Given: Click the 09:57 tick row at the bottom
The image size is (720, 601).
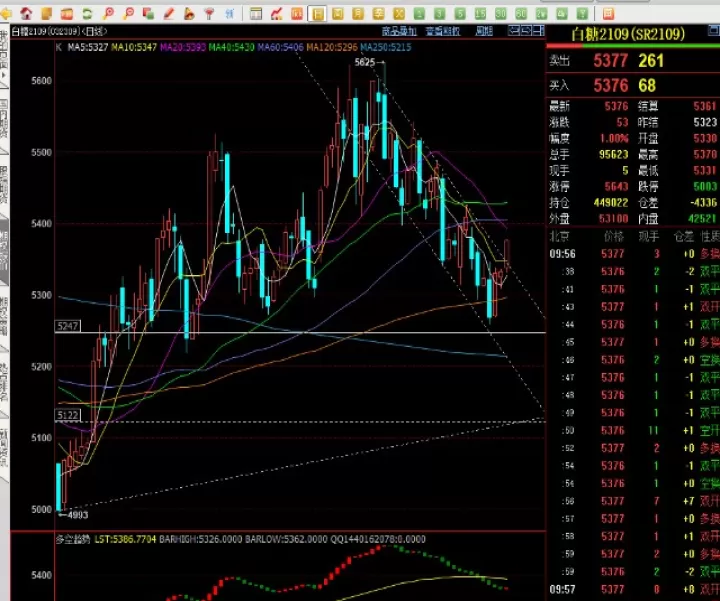Looking at the screenshot, I should click(x=634, y=589).
